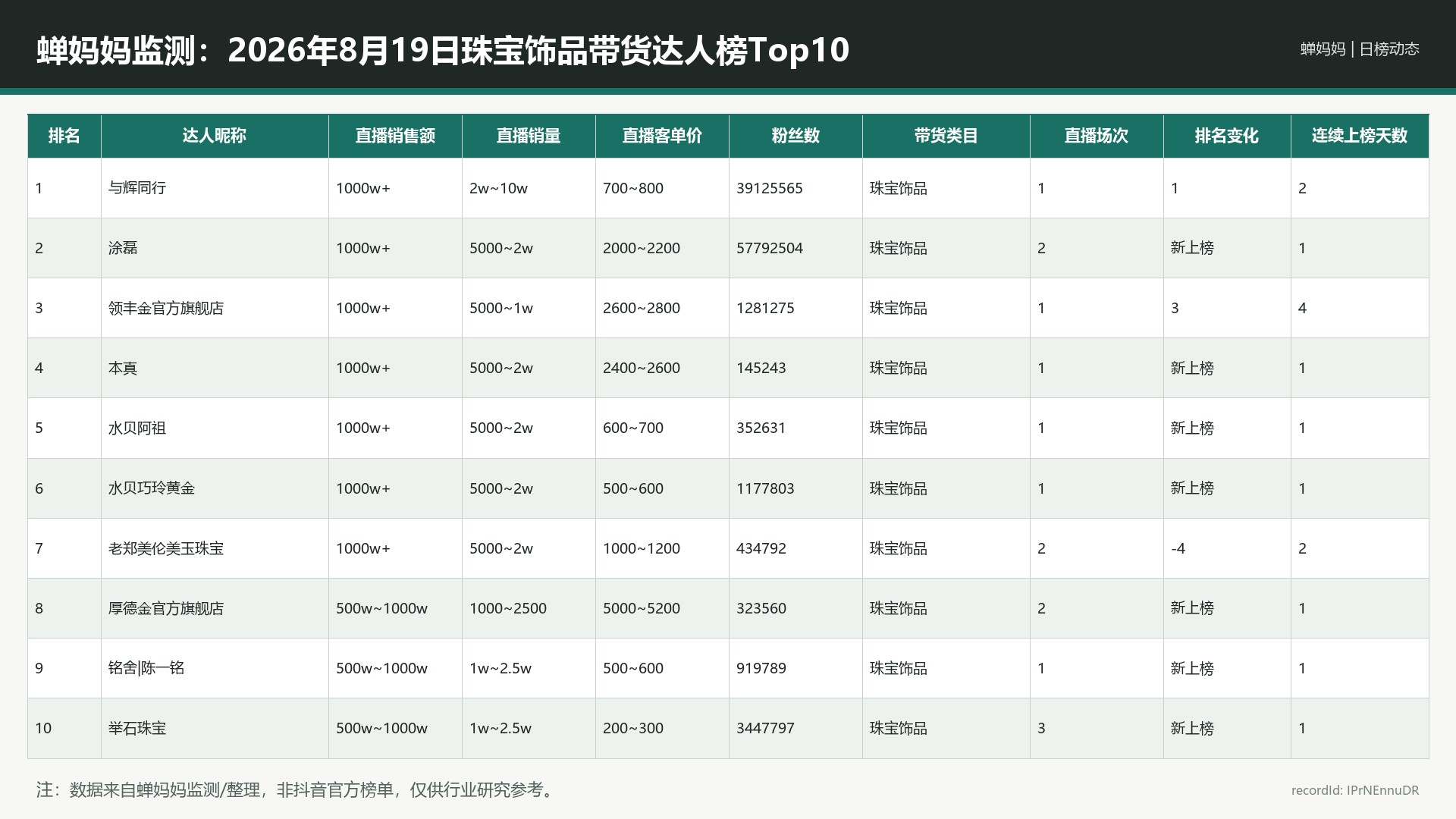Select the name 与辉同行
The height and width of the screenshot is (819, 1456).
point(137,188)
